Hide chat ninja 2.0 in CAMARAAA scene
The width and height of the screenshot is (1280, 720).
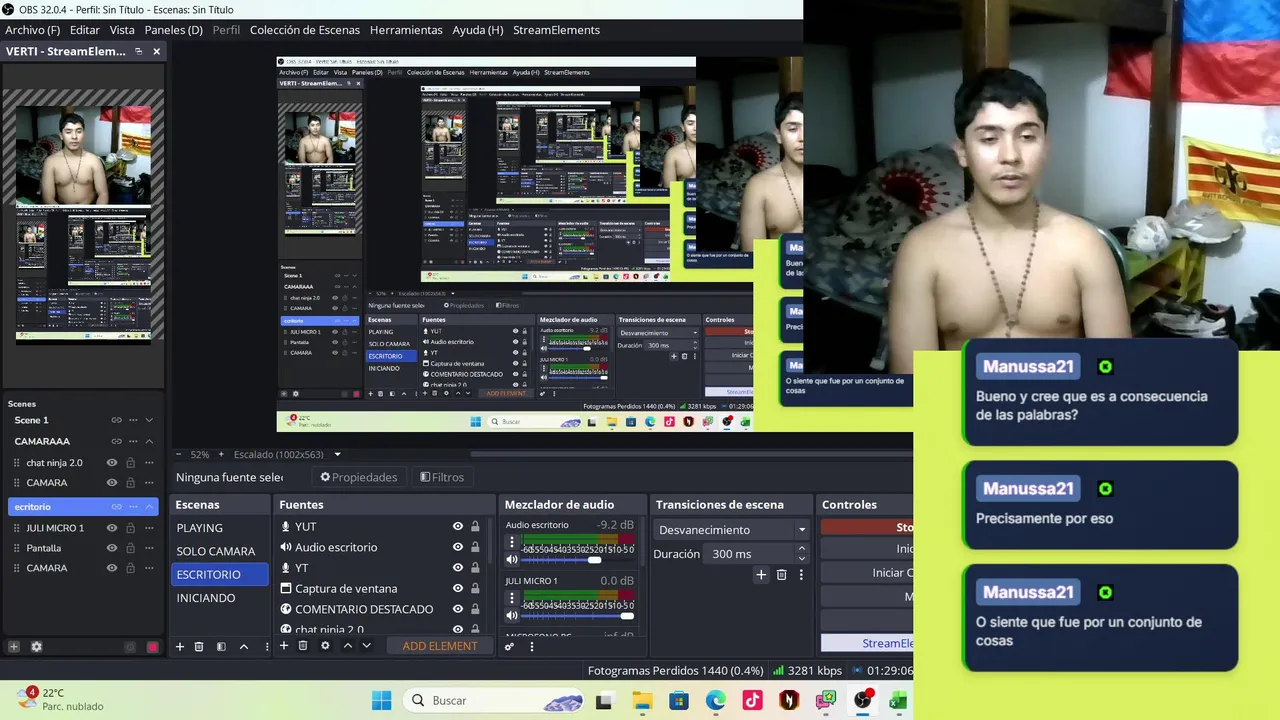tap(112, 463)
